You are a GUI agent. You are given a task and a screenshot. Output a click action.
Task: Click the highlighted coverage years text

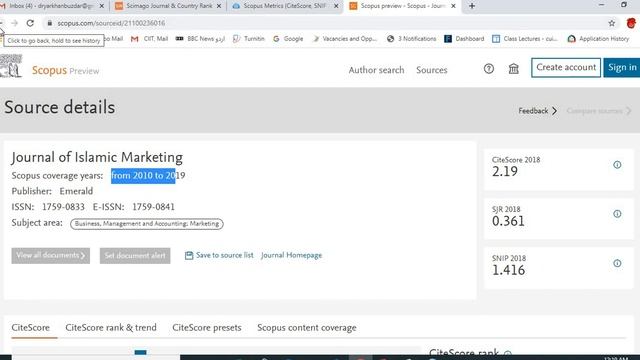143,176
